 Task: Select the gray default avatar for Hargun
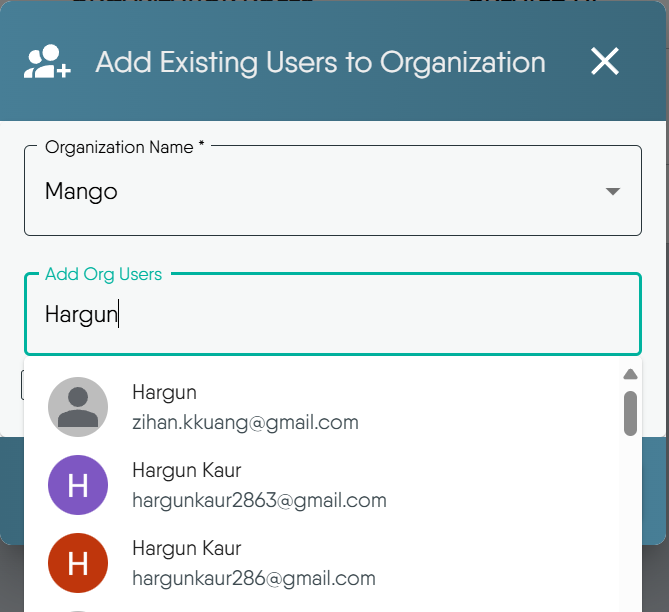point(78,407)
